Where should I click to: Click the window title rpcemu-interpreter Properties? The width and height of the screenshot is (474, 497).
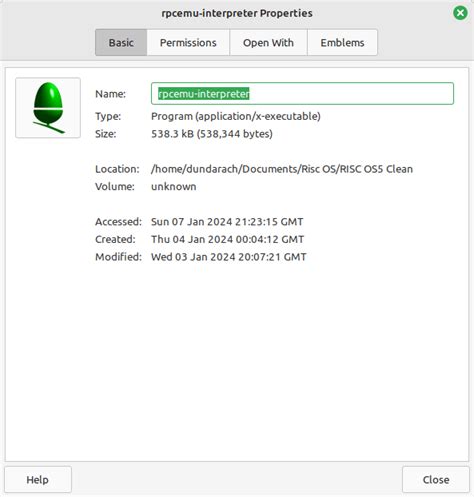237,13
